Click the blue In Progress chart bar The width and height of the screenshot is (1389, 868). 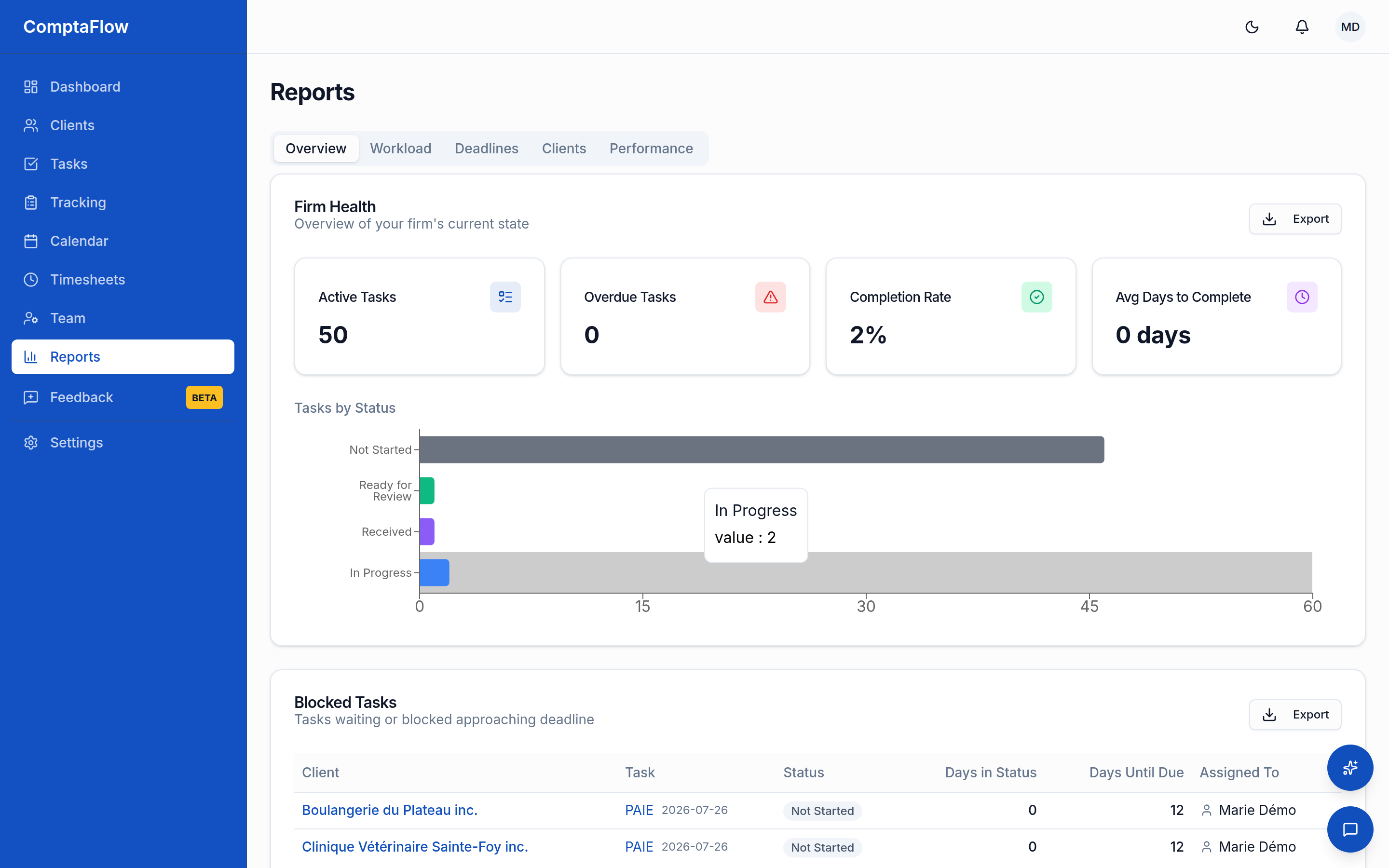(435, 573)
